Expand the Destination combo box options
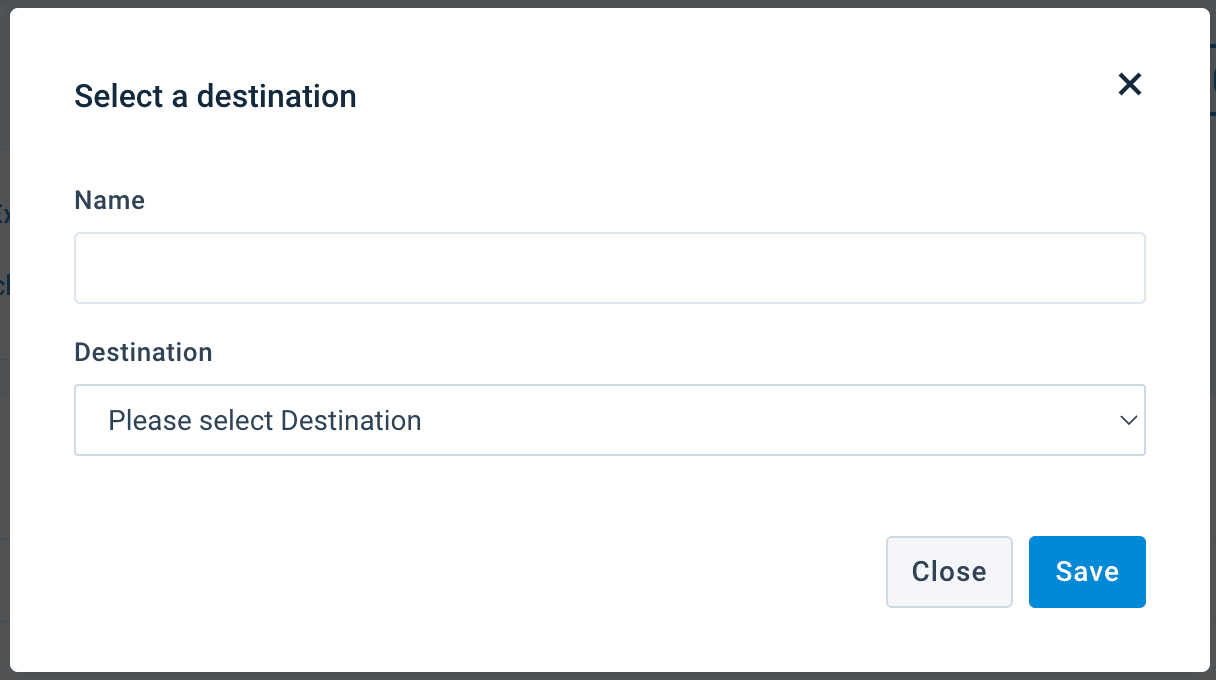1216x680 pixels. click(609, 420)
